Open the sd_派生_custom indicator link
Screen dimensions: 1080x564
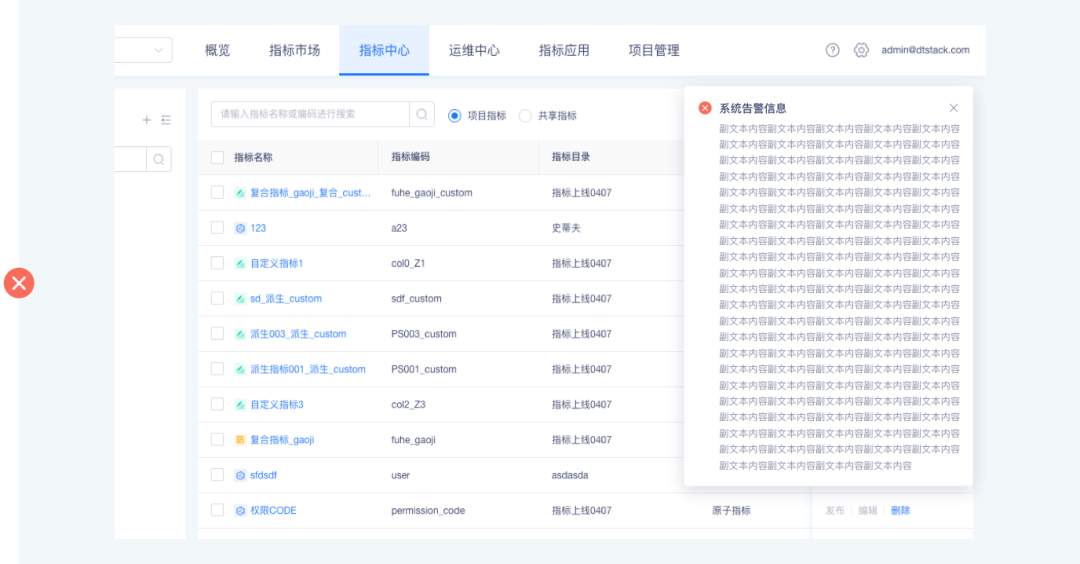[285, 299]
